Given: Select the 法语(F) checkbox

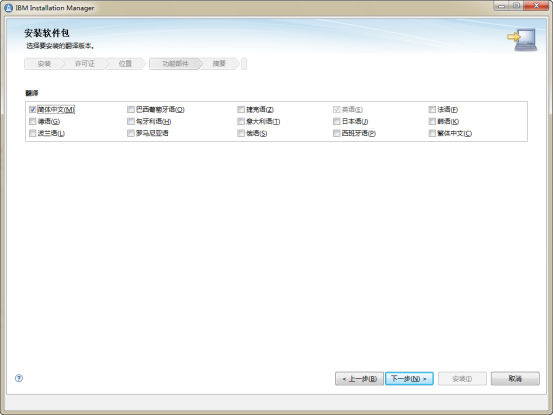Looking at the screenshot, I should [432, 110].
